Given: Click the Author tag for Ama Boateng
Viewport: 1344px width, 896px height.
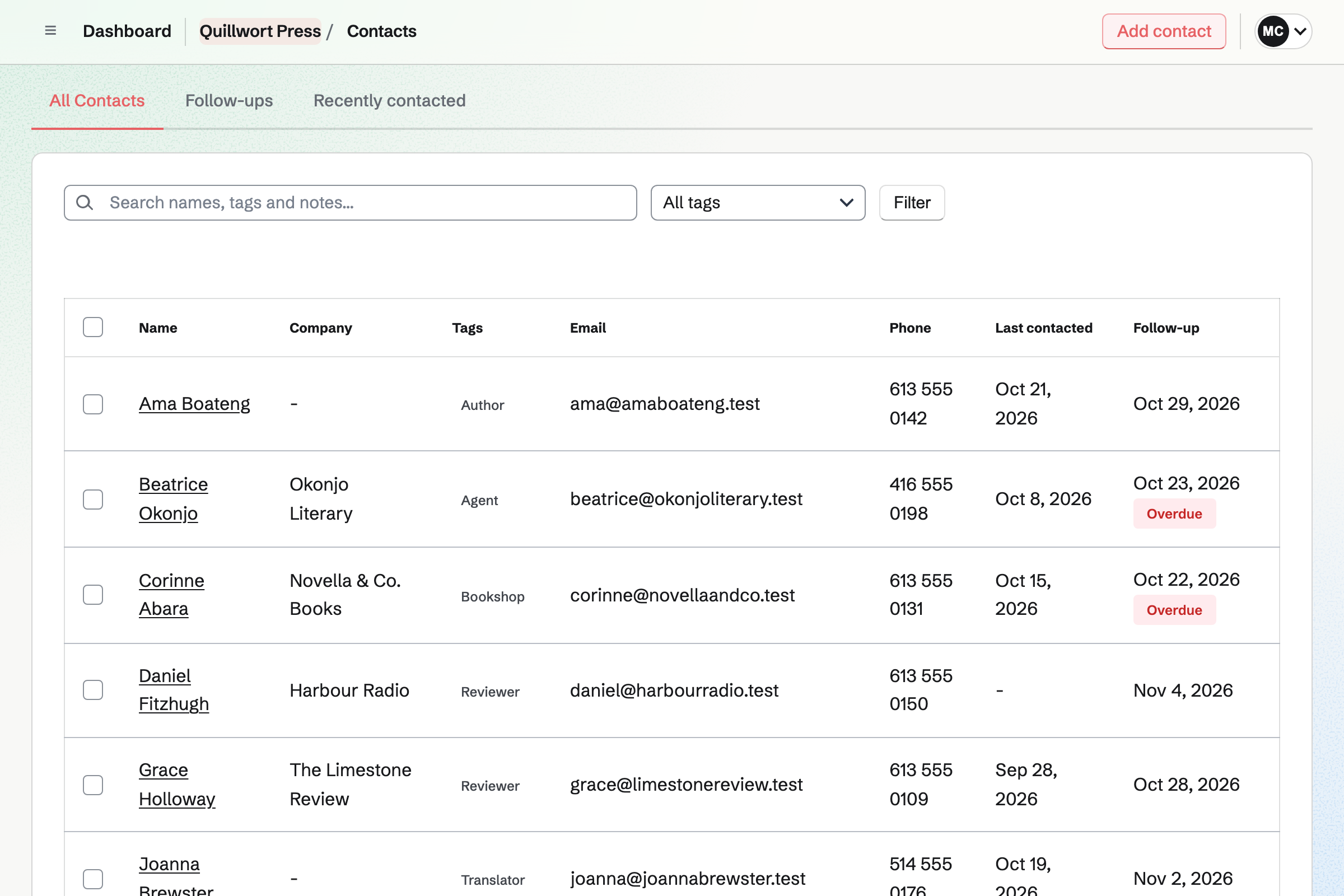Looking at the screenshot, I should pyautogui.click(x=483, y=405).
